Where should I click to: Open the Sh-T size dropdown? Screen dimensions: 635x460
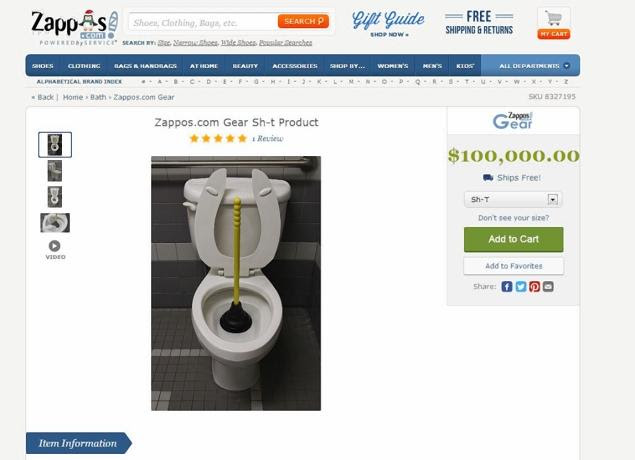pyautogui.click(x=513, y=199)
